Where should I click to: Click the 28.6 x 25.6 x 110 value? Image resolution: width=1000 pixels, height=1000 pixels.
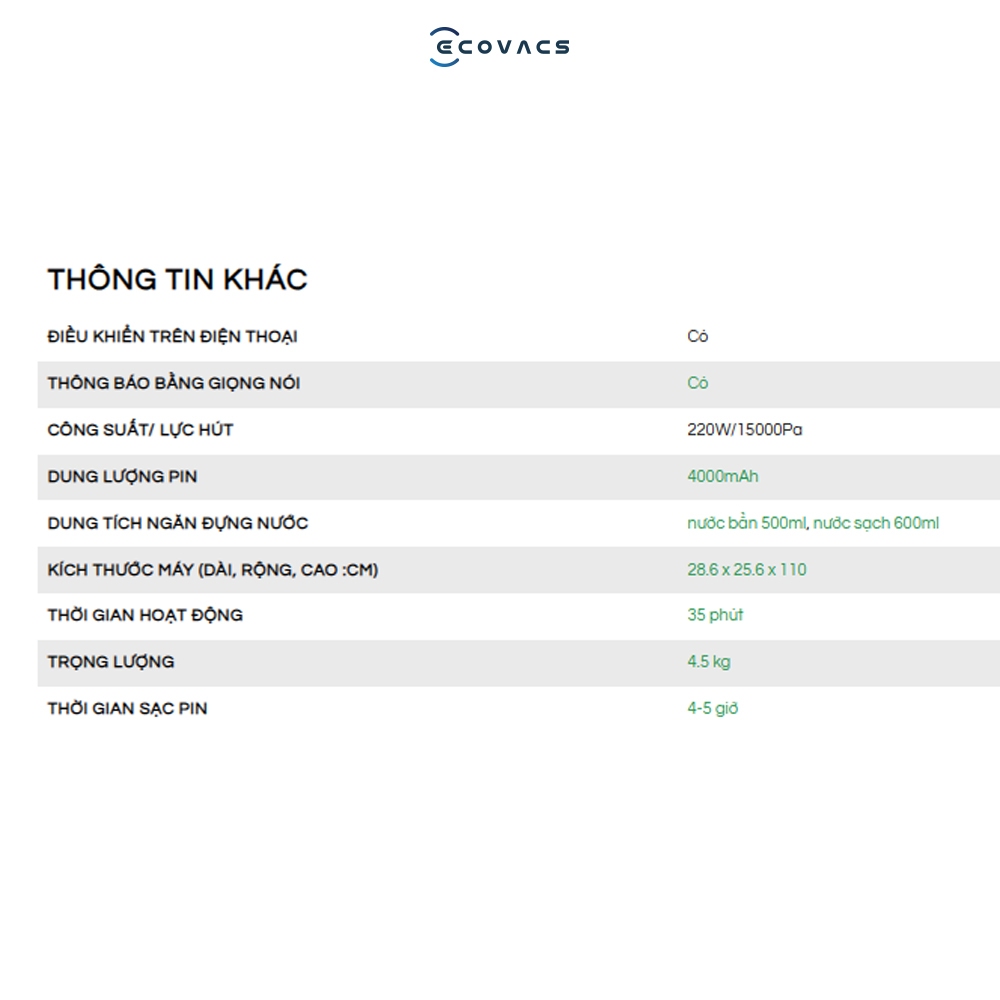[747, 570]
